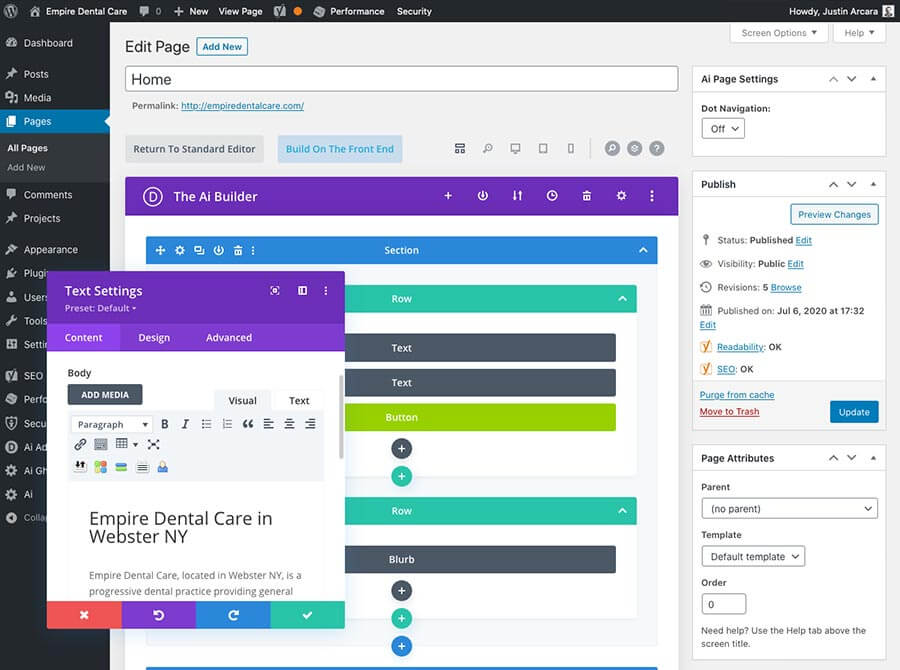The height and width of the screenshot is (670, 900).
Task: Switch to desktop preview icon
Action: click(x=515, y=149)
